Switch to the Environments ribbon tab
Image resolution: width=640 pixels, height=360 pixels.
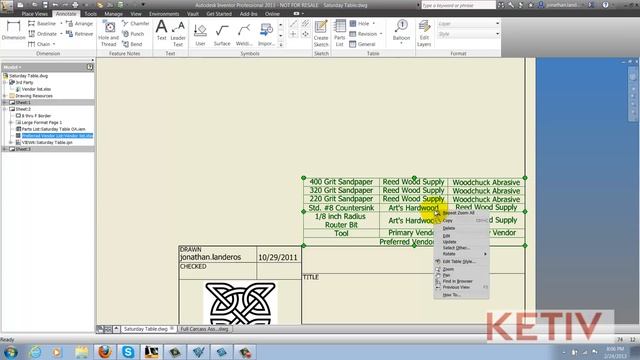[x=164, y=14]
